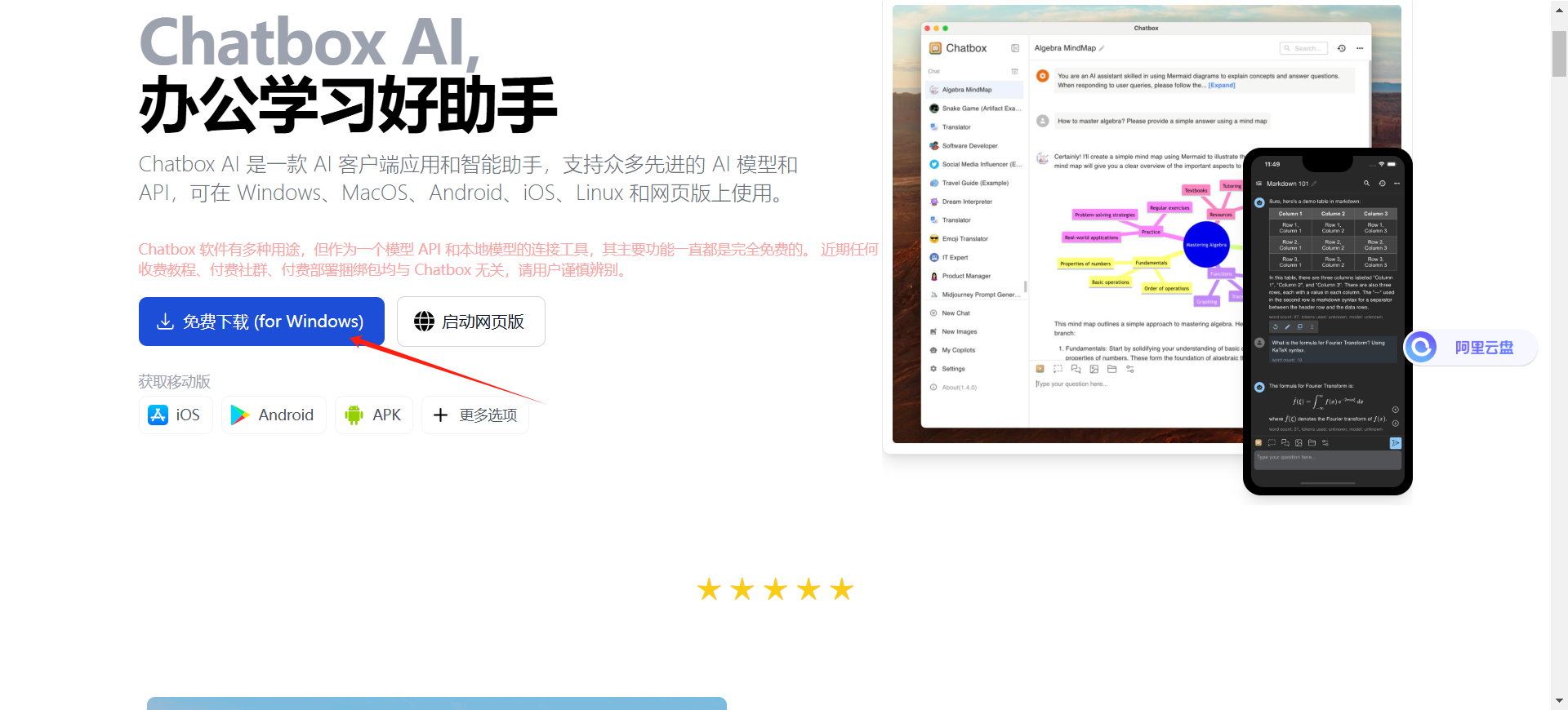The image size is (1568, 710).
Task: Select Algebra MindMap in the sidebar list
Action: click(x=975, y=90)
